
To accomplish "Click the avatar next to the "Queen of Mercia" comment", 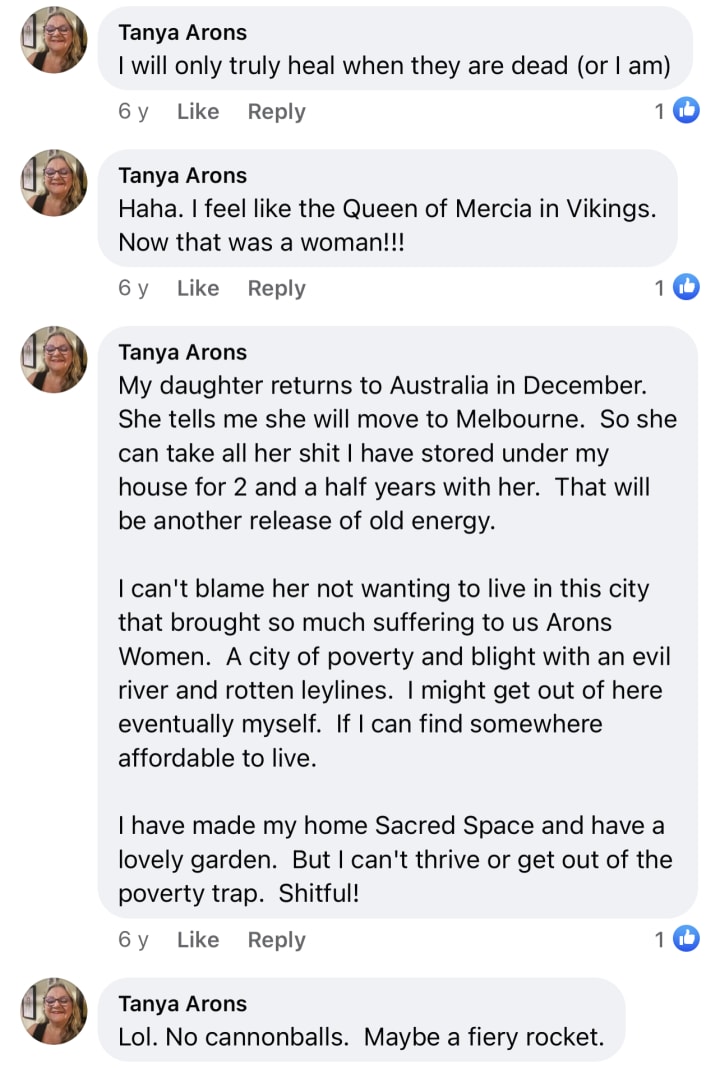I will [54, 183].
